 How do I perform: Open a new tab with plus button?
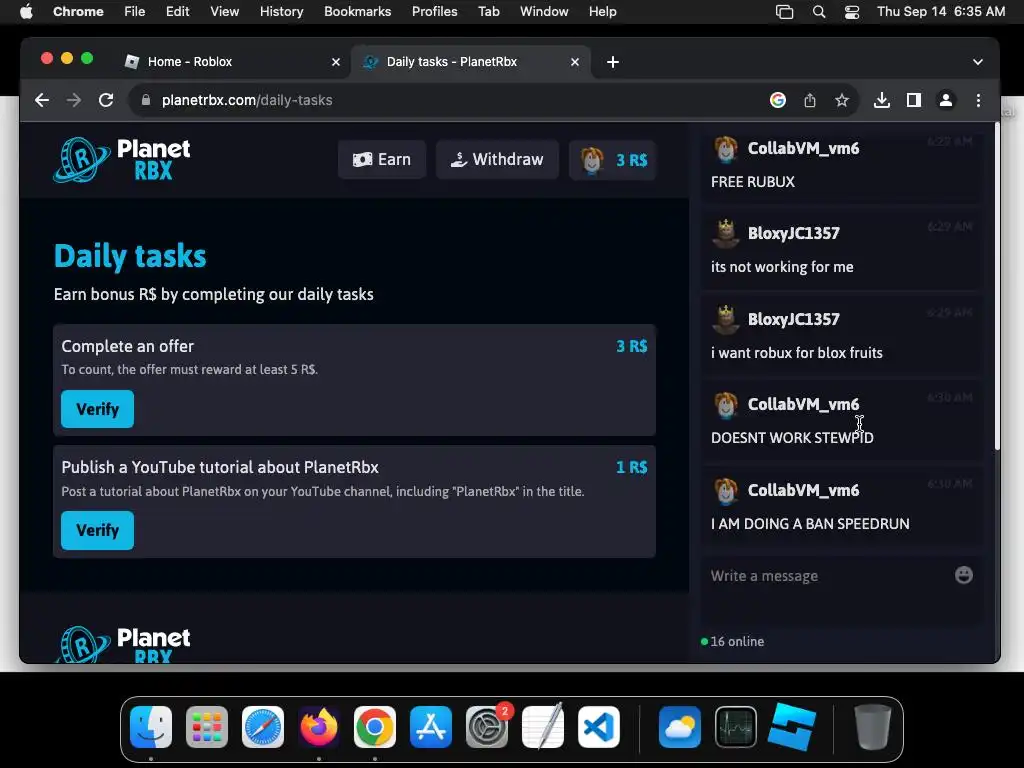pos(613,62)
